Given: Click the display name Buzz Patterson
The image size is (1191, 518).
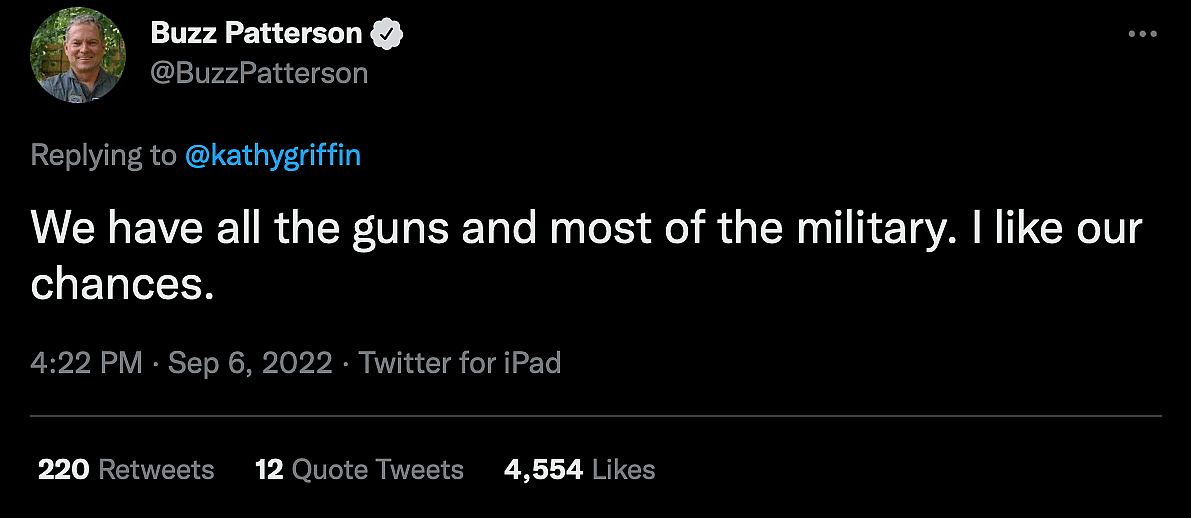Looking at the screenshot, I should pos(256,33).
